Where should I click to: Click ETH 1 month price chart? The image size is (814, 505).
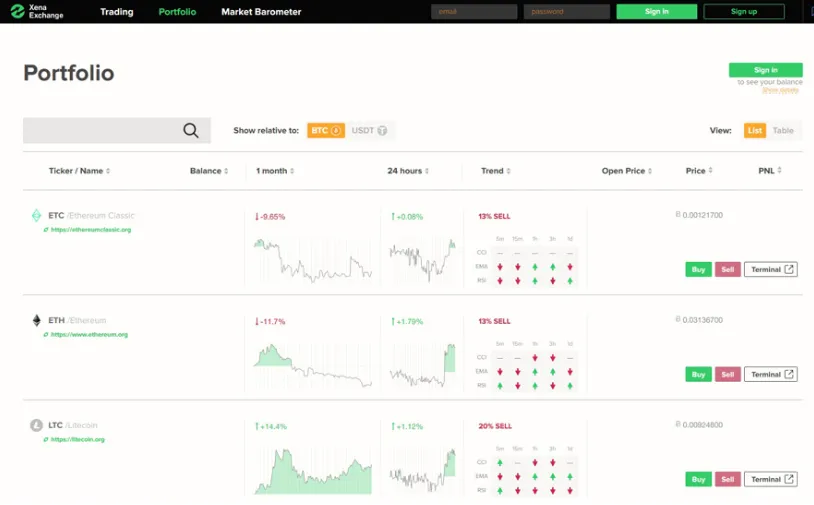tap(313, 364)
